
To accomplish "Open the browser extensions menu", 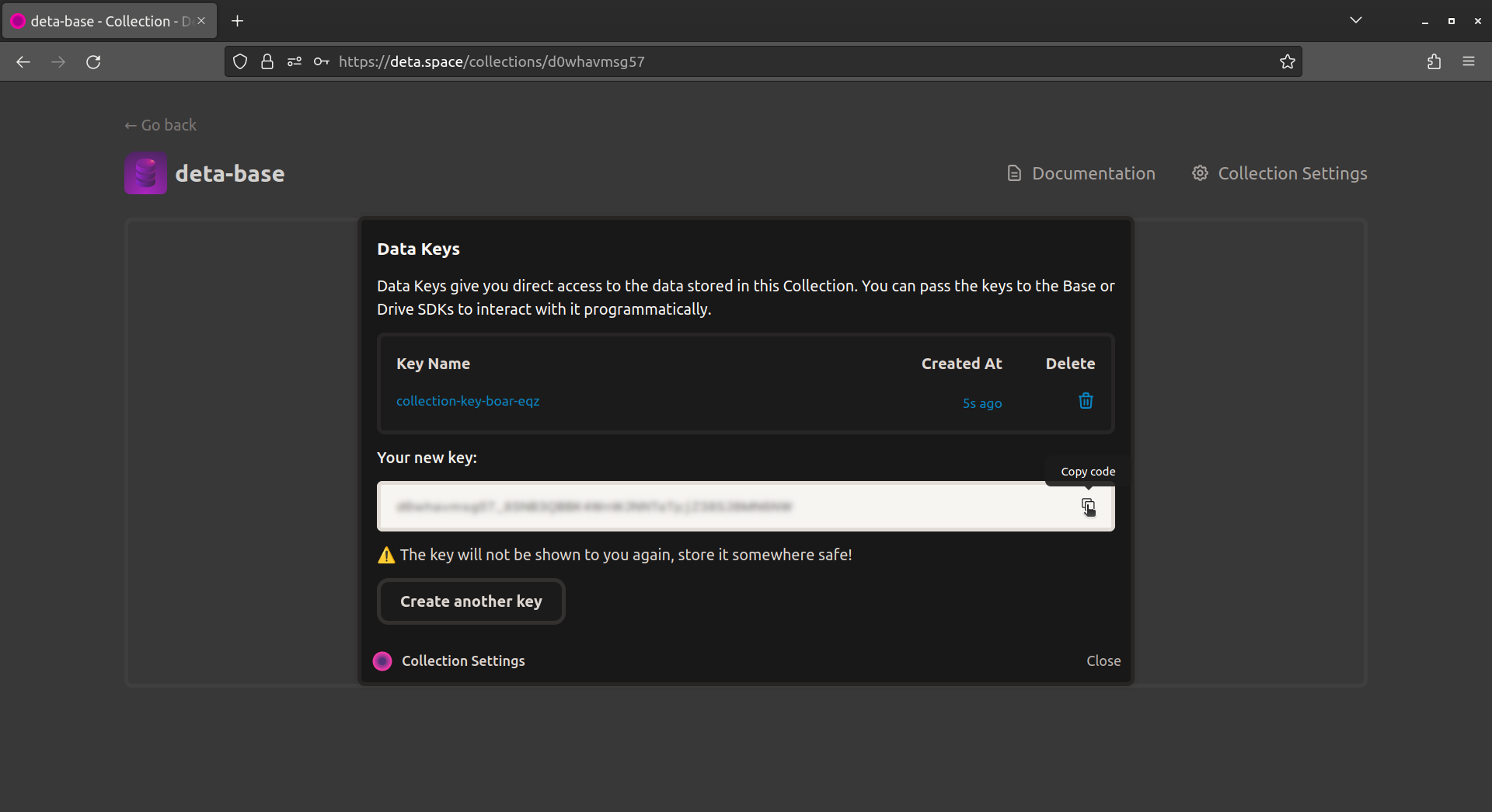I will [x=1434, y=61].
